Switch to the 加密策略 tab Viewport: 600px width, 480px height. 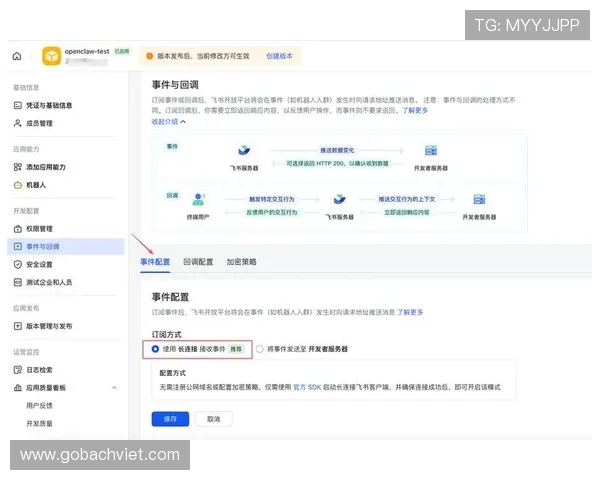(241, 262)
